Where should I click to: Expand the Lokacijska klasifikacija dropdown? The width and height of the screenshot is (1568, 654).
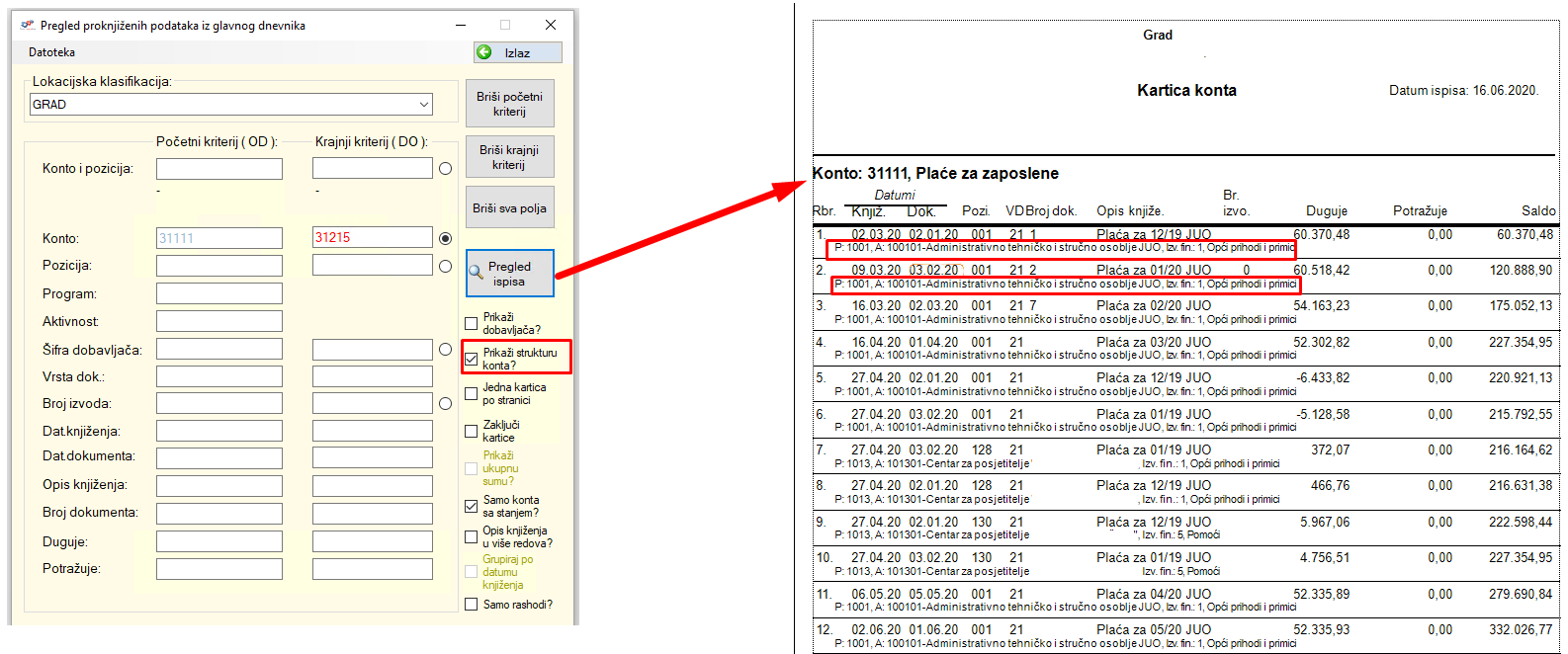[x=423, y=105]
